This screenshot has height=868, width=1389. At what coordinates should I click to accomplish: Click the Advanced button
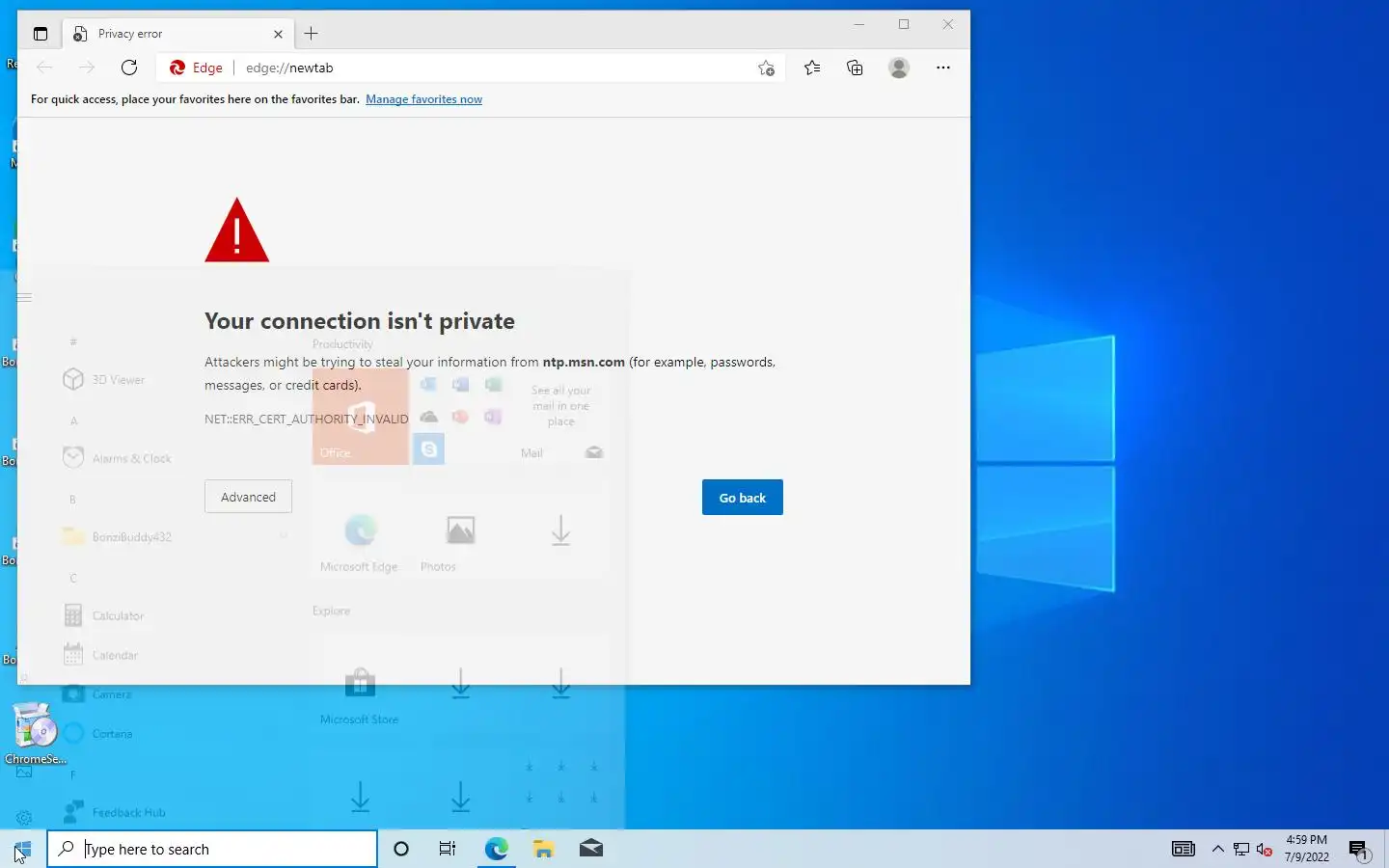[248, 497]
